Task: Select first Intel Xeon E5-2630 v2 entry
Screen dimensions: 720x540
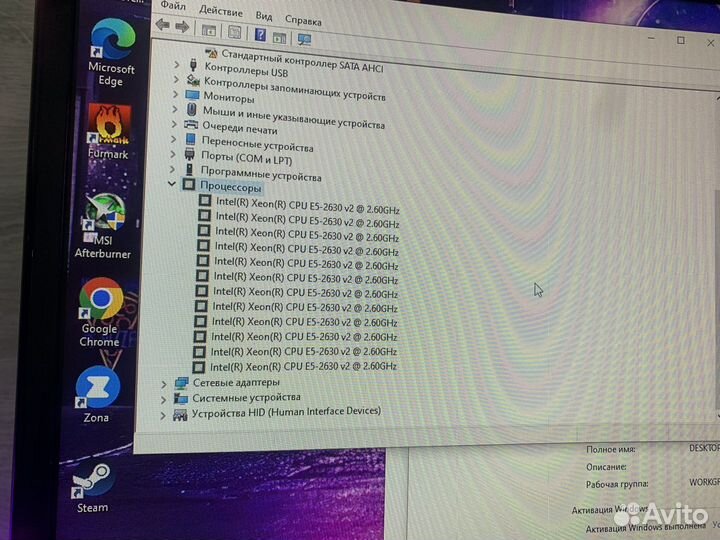Action: tap(308, 205)
